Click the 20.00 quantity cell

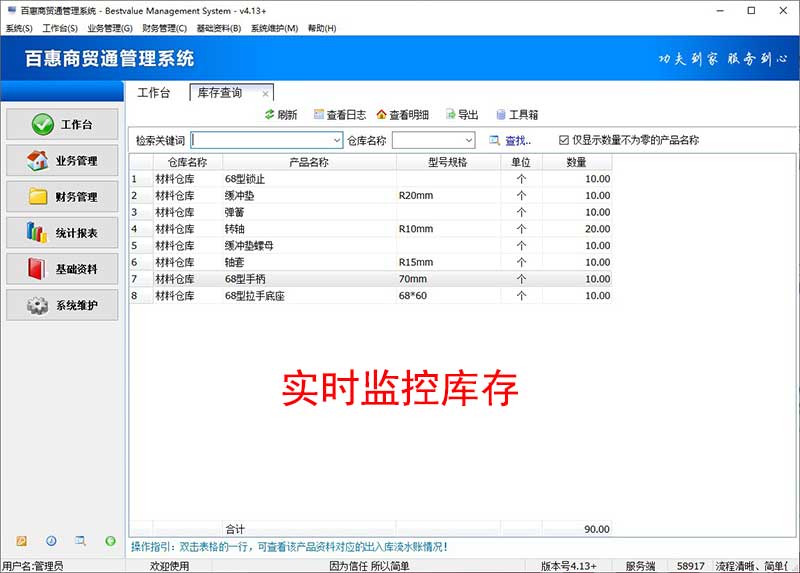[x=577, y=229]
